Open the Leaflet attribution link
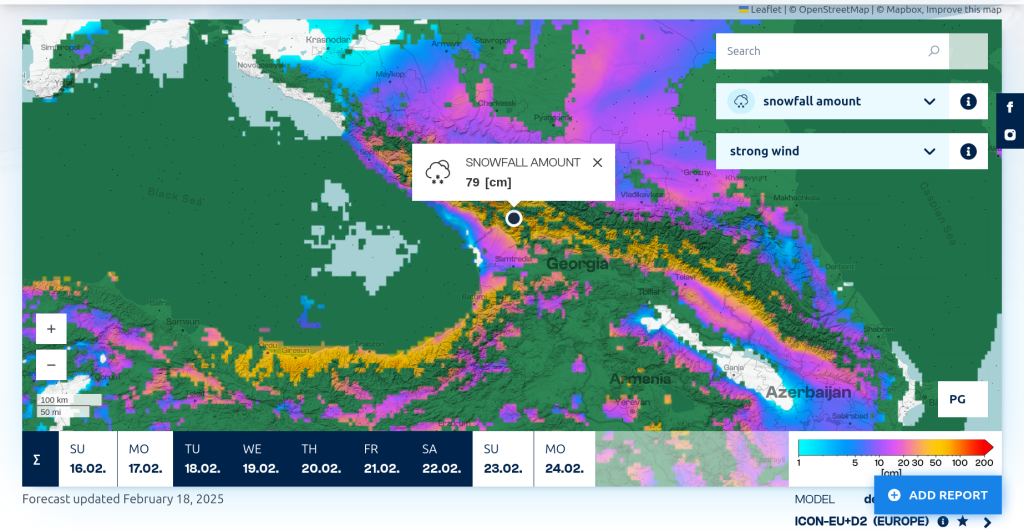Screen dimensions: 1024x530 click(760, 9)
